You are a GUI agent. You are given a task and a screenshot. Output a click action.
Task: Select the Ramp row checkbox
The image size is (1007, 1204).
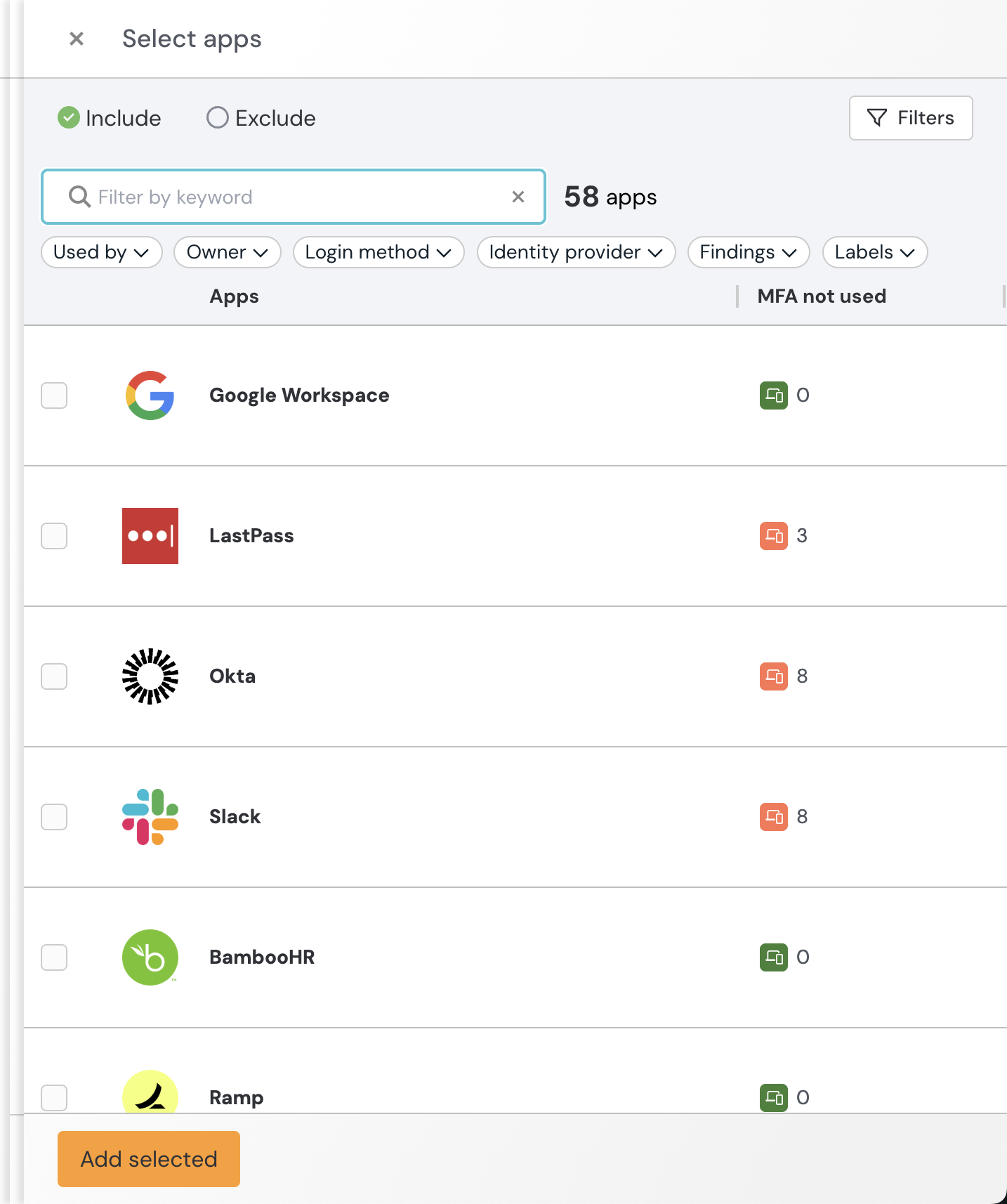pyautogui.click(x=54, y=1098)
